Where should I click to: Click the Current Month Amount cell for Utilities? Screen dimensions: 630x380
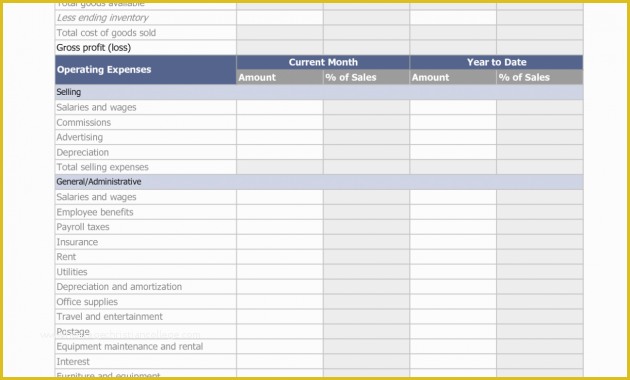(280, 272)
